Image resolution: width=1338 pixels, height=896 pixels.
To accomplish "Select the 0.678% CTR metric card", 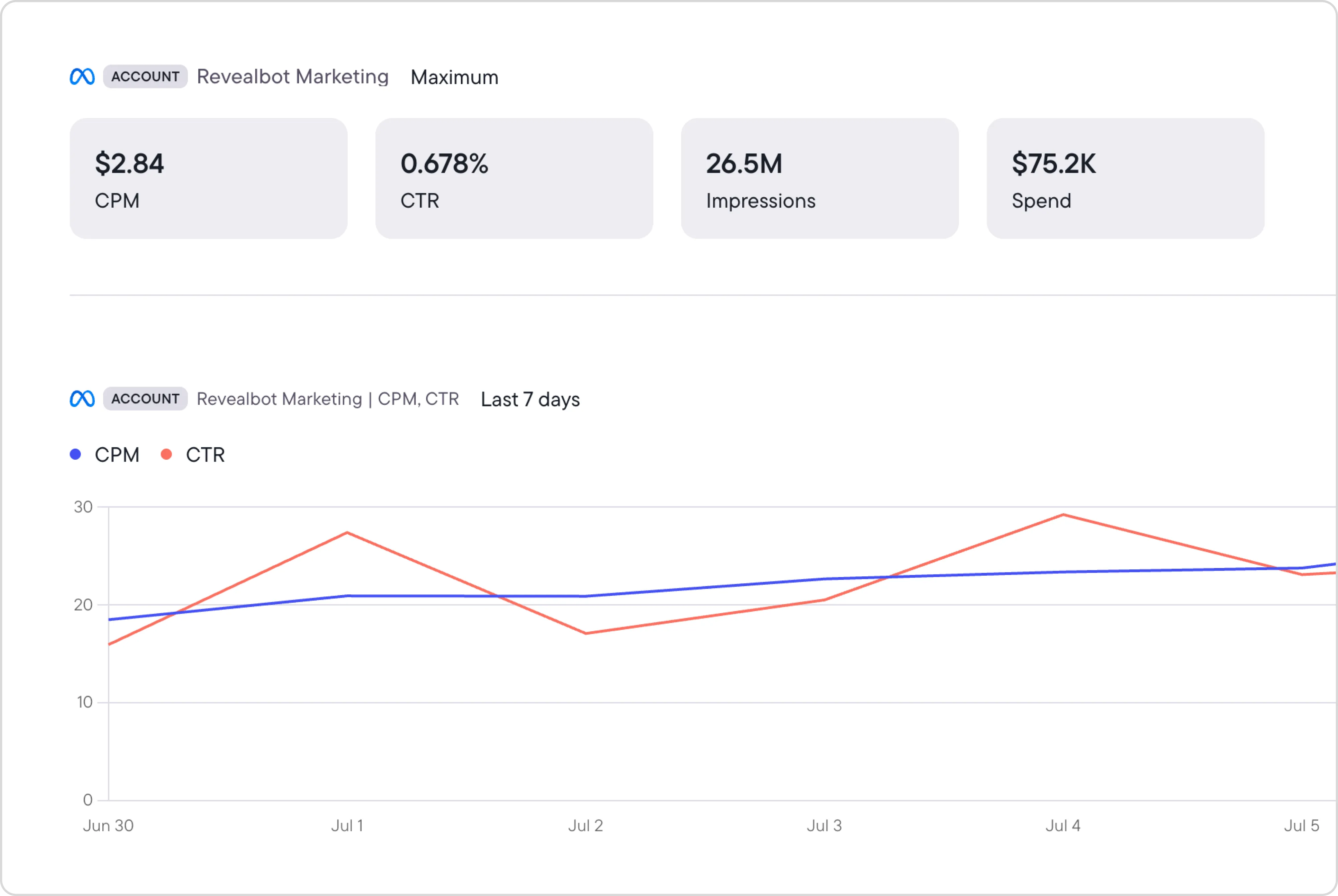I will [x=514, y=178].
